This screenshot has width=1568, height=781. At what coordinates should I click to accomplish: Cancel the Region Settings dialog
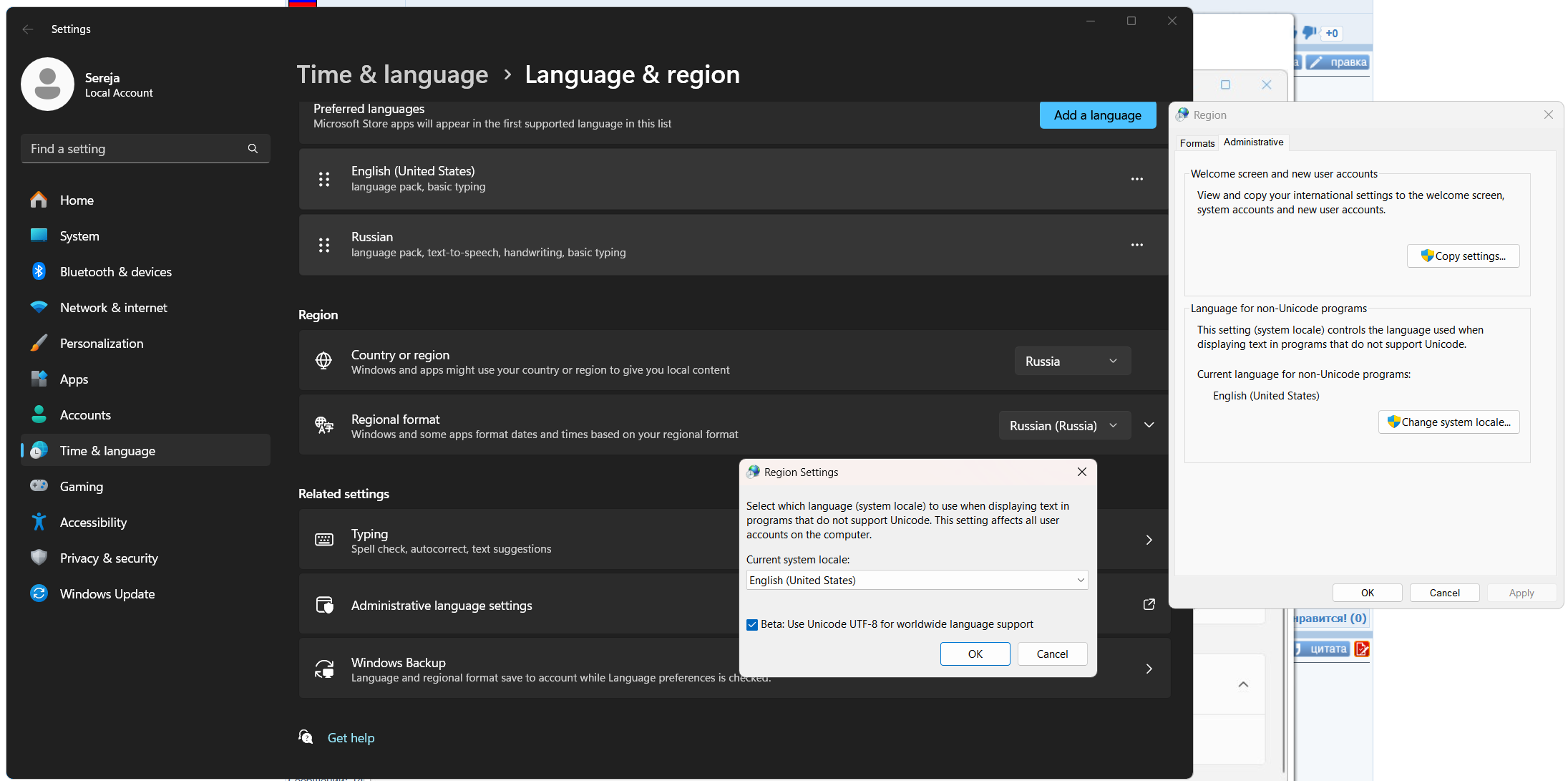tap(1053, 654)
